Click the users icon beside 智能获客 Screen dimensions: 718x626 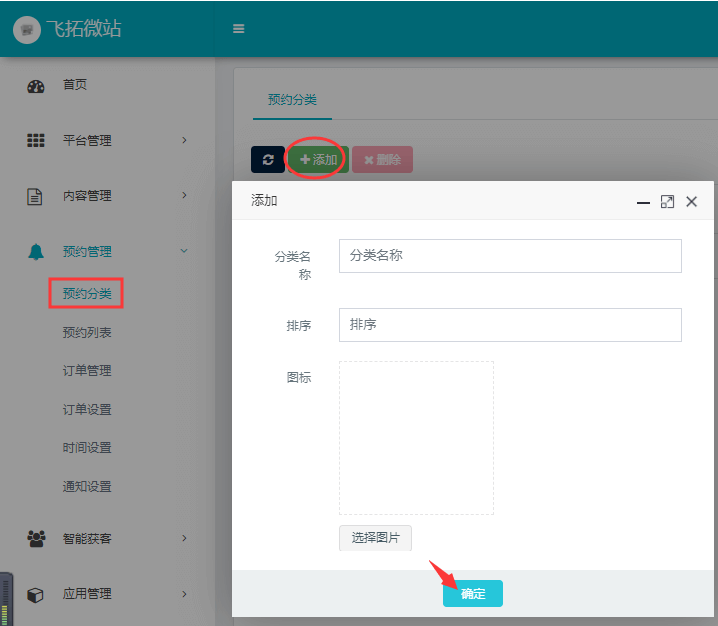[x=36, y=539]
